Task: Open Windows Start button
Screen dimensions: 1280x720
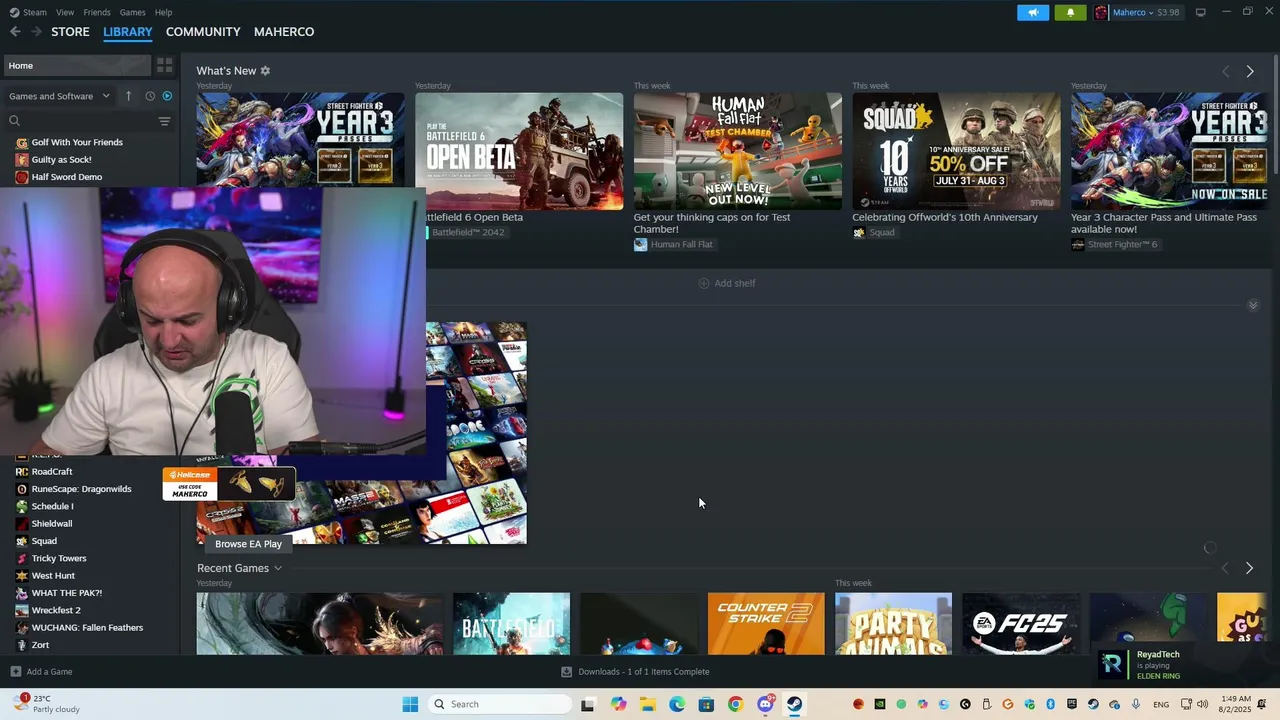Action: pyautogui.click(x=410, y=704)
